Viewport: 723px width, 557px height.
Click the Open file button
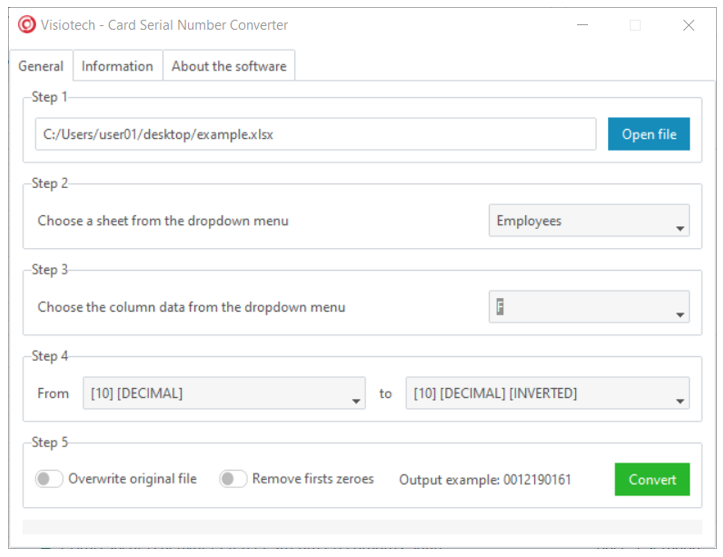(x=649, y=134)
